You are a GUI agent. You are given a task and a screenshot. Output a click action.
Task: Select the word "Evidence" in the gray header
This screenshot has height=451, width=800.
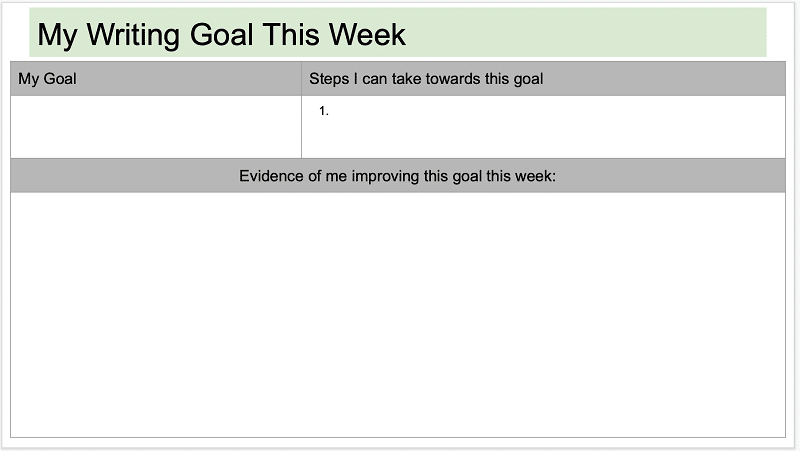tap(273, 176)
